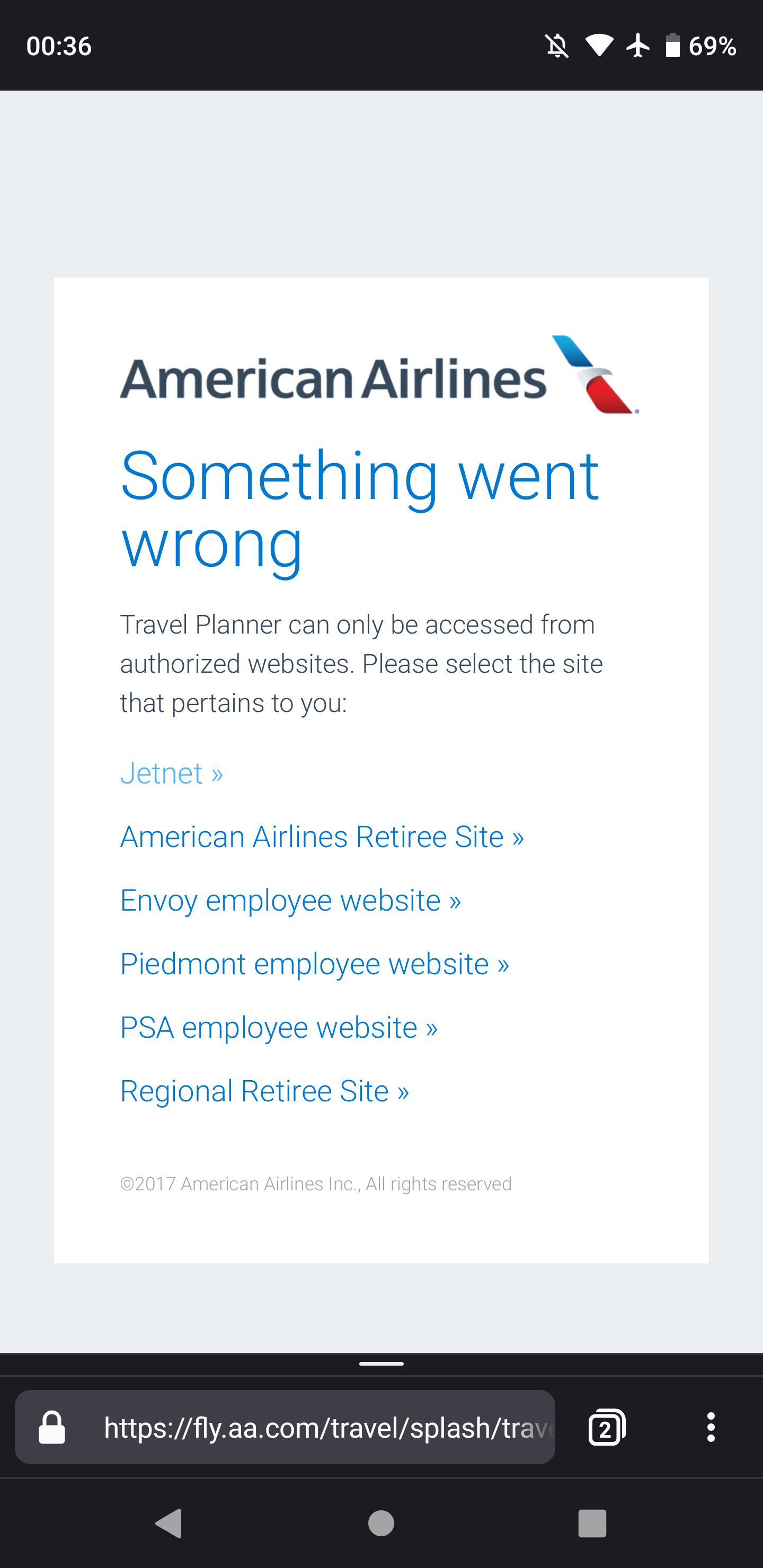Open the tab switcher showing 2 tabs
Image resolution: width=763 pixels, height=1568 pixels.
[x=607, y=1428]
